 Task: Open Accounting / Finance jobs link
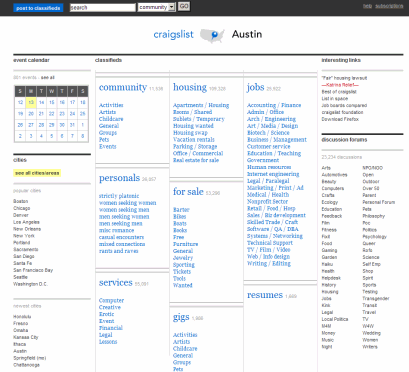(x=274, y=105)
